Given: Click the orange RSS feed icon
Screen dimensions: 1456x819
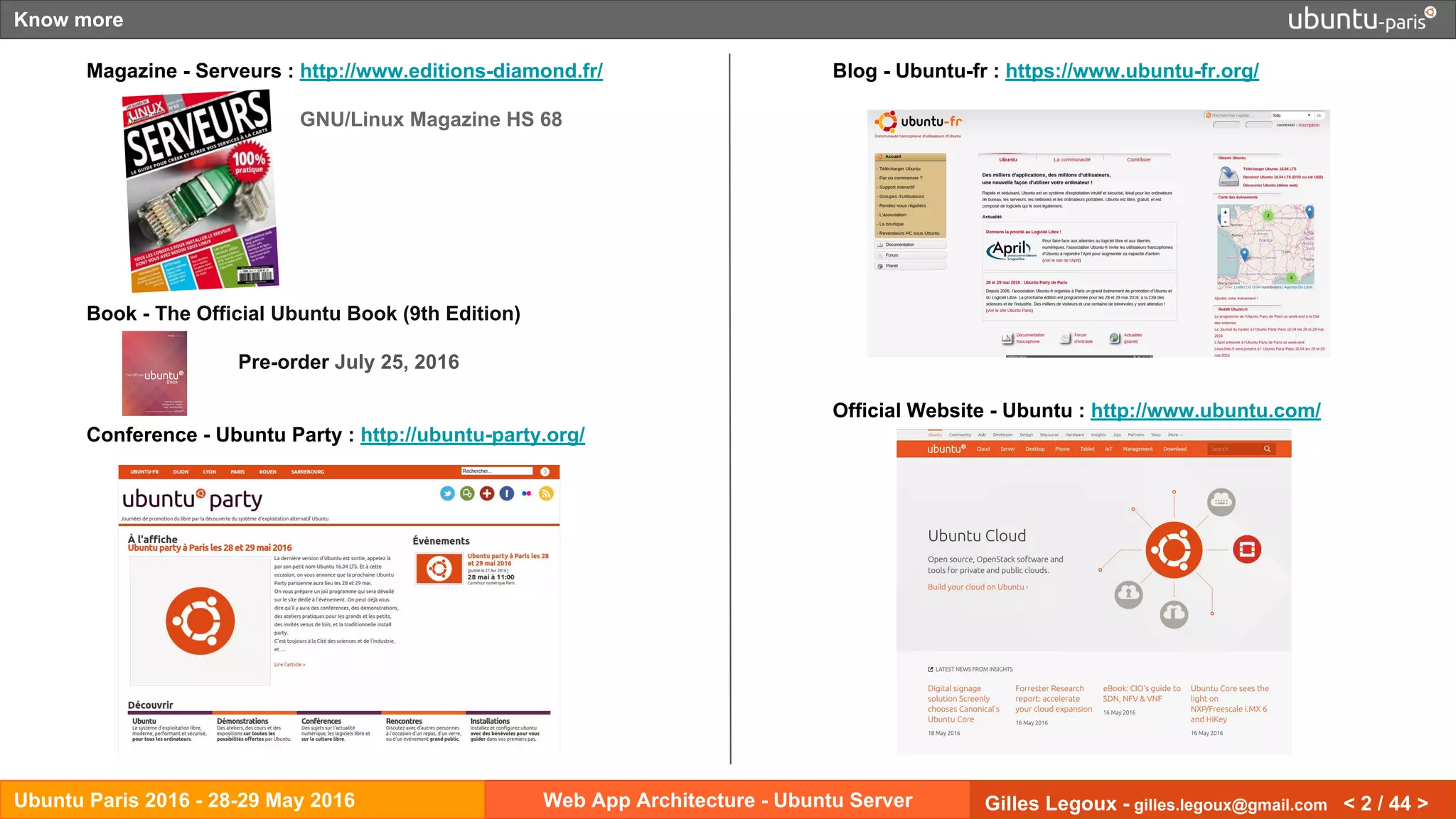Looking at the screenshot, I should [546, 493].
